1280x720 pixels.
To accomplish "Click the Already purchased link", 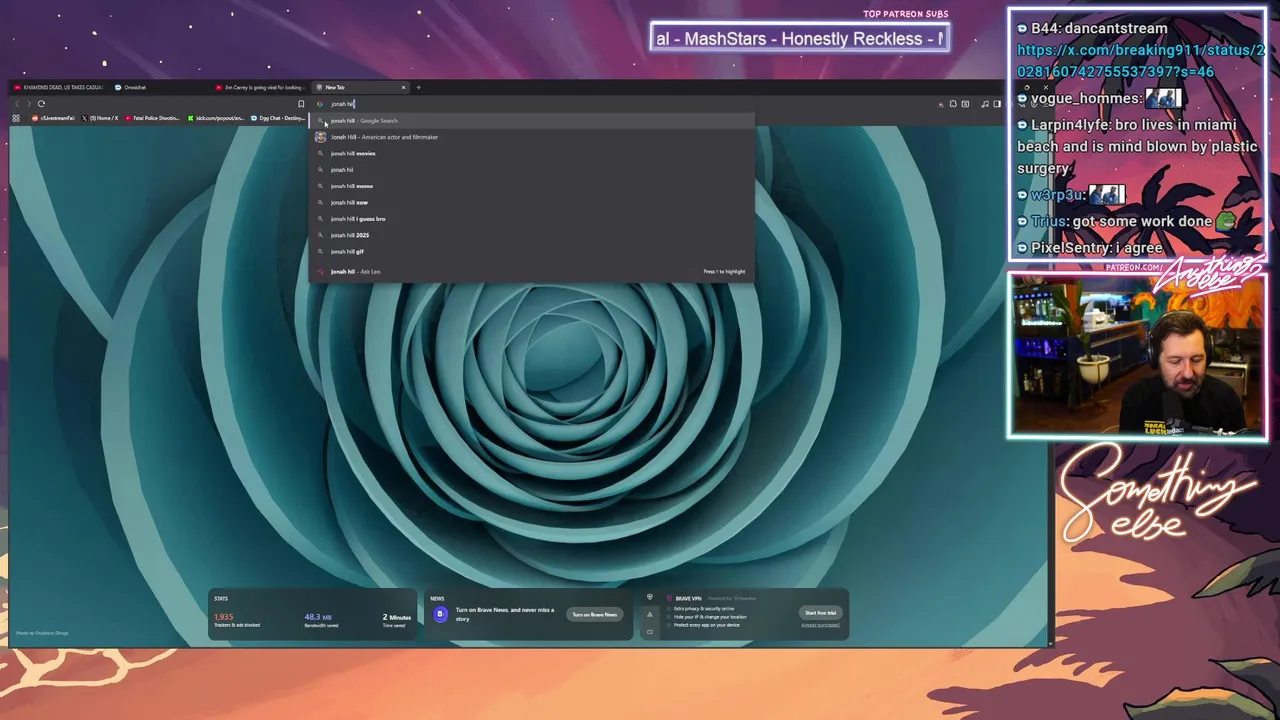I will pos(820,625).
